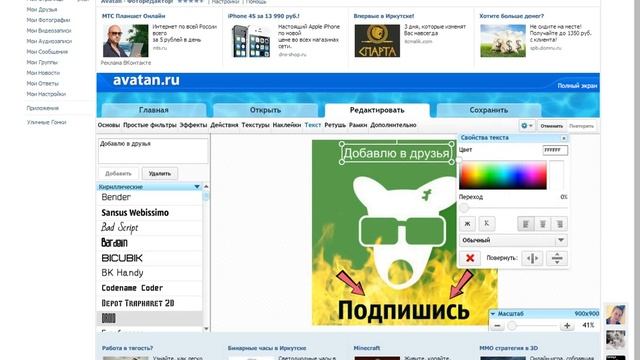Select the Добавлю в друзья text on canvas
The image size is (640, 360).
coord(396,153)
